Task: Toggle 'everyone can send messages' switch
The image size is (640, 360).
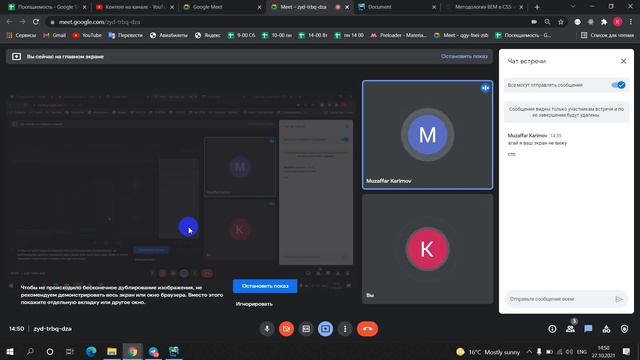Action: tap(618, 85)
